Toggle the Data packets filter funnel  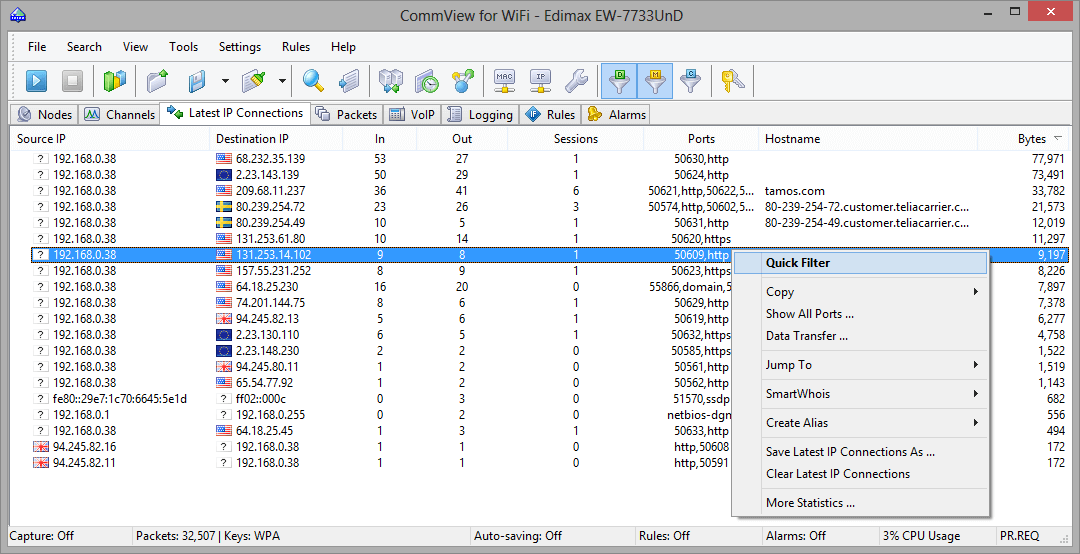619,81
